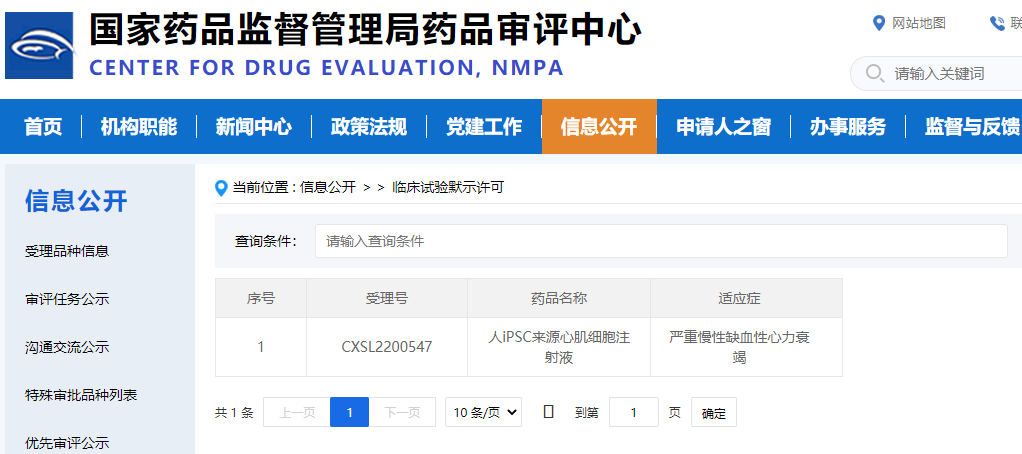Click the small square icon beside 到第

click(549, 411)
